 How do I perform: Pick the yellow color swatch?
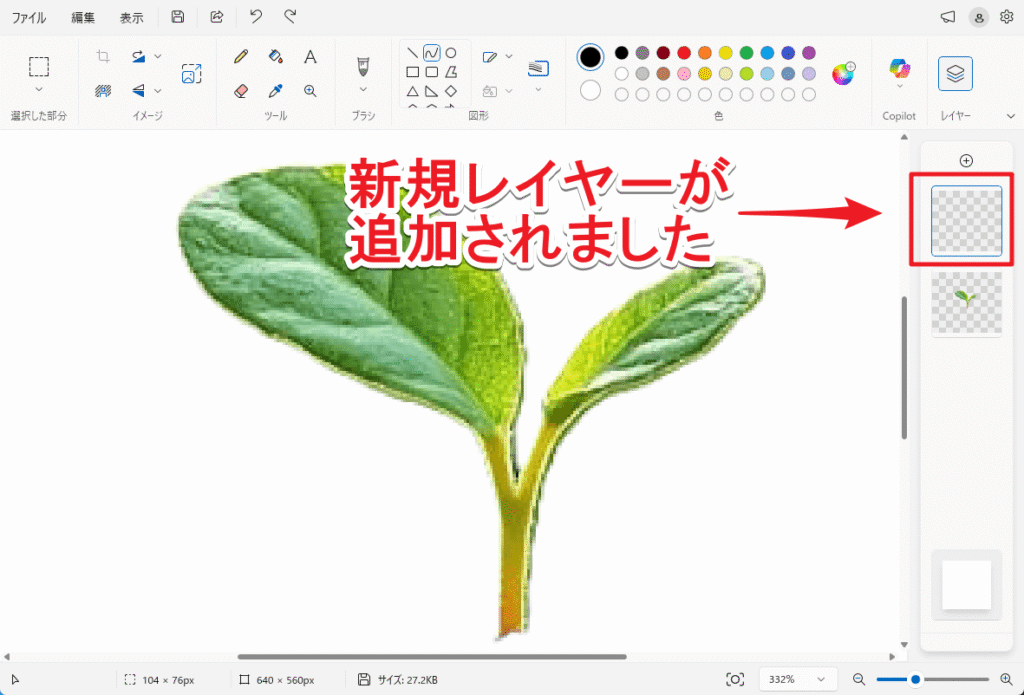[x=726, y=53]
